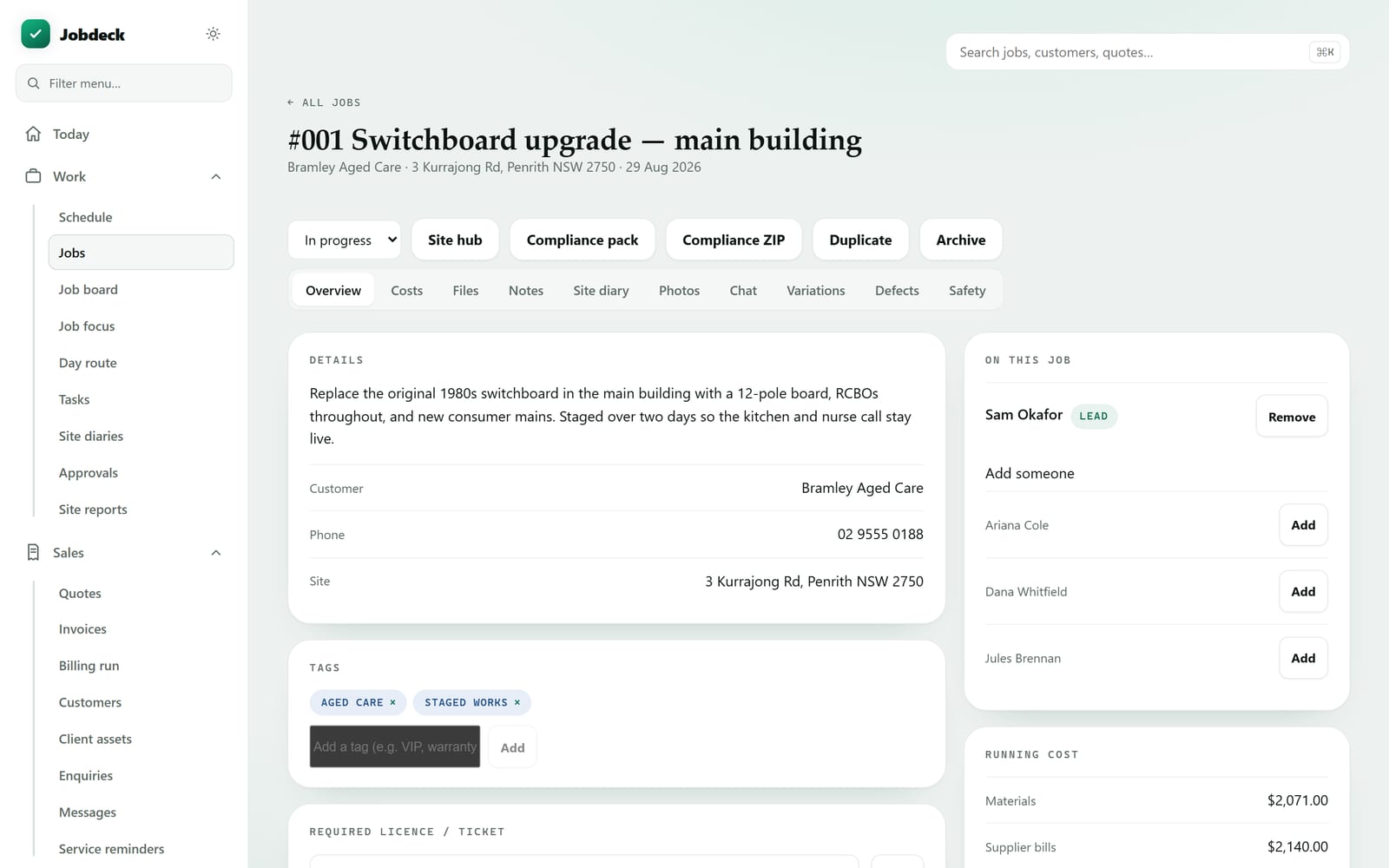Open the In progress status dropdown
Viewport: 1389px width, 868px height.
(345, 240)
